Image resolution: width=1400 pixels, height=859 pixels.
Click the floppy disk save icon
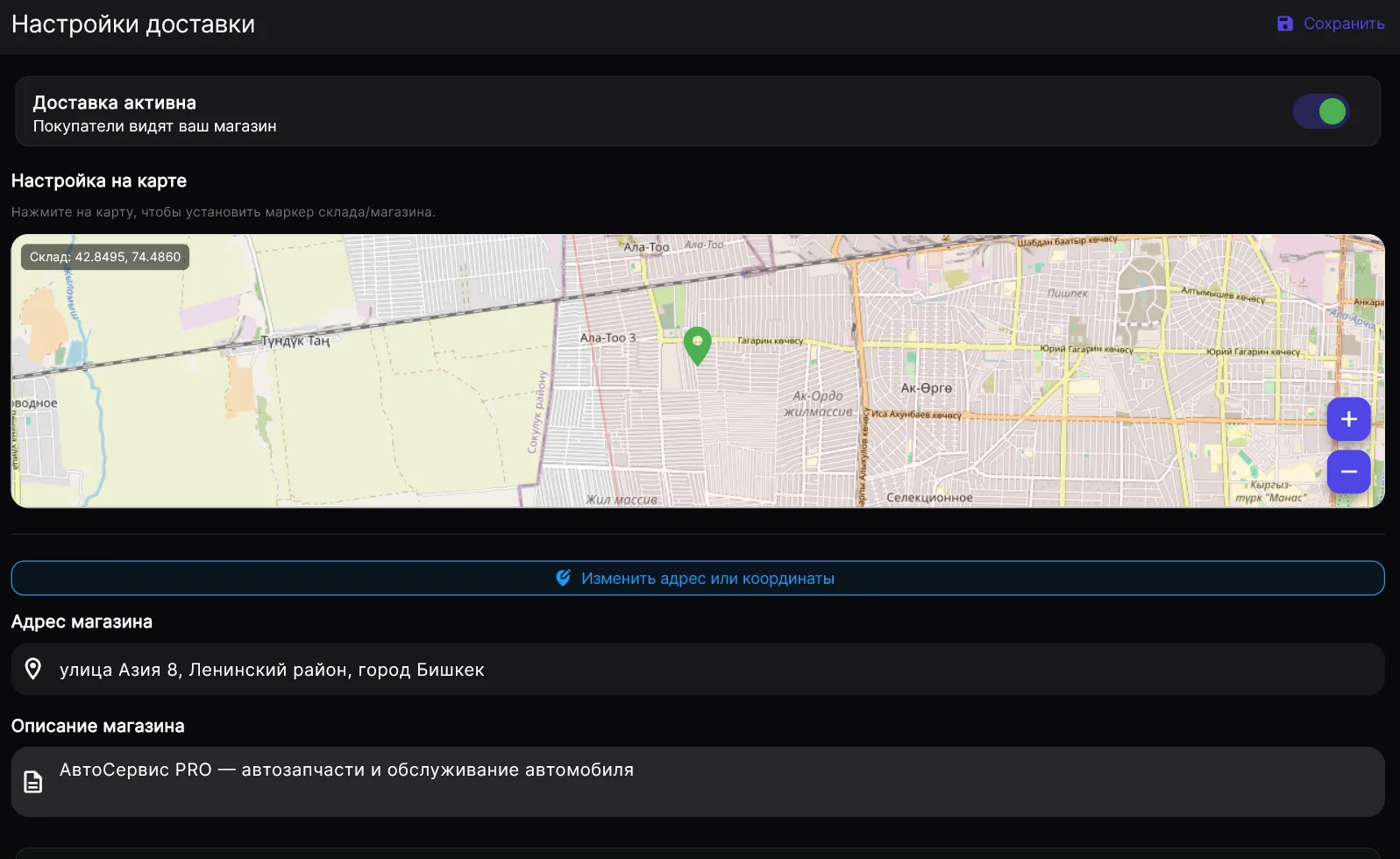[1285, 24]
